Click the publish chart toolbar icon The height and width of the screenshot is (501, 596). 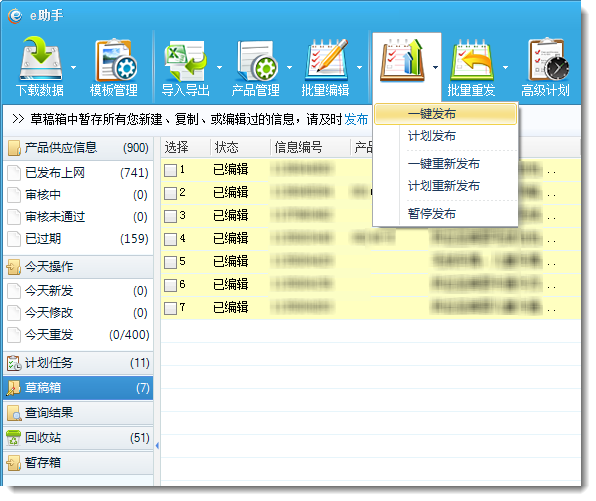pyautogui.click(x=402, y=59)
